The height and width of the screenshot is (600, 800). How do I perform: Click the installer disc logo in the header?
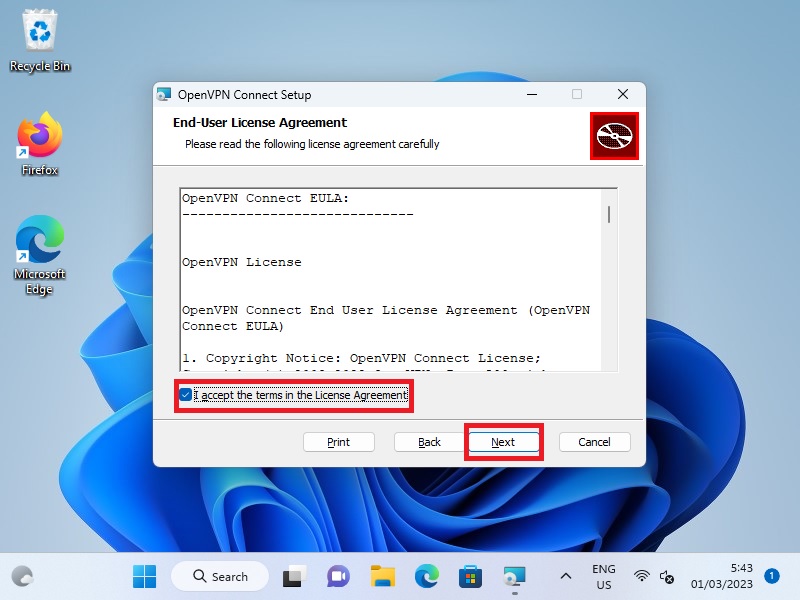click(613, 135)
